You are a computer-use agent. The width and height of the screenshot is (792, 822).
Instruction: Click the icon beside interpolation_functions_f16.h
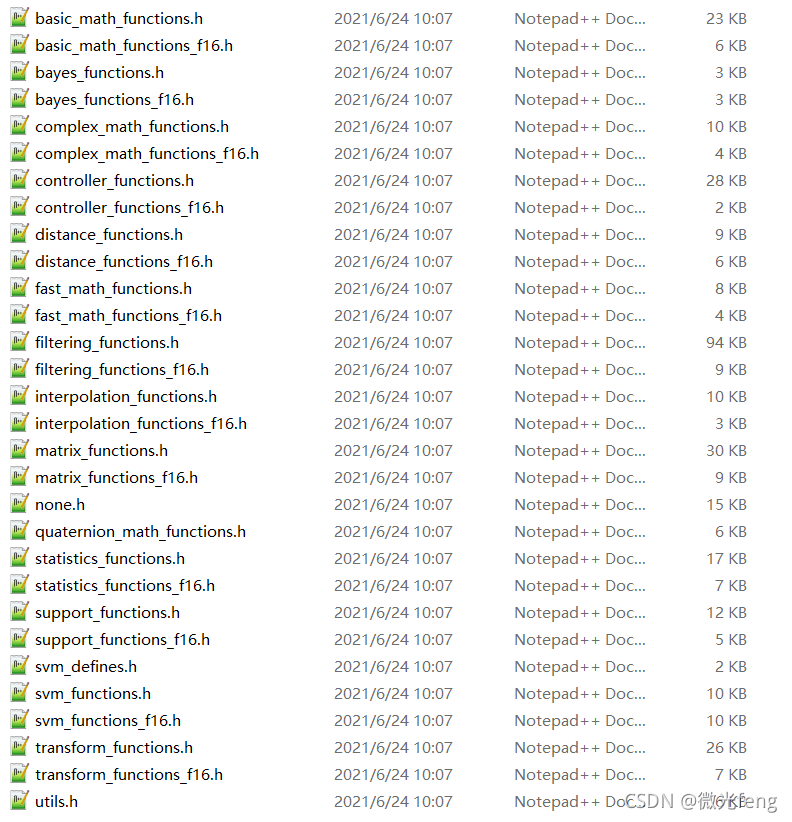pos(19,423)
